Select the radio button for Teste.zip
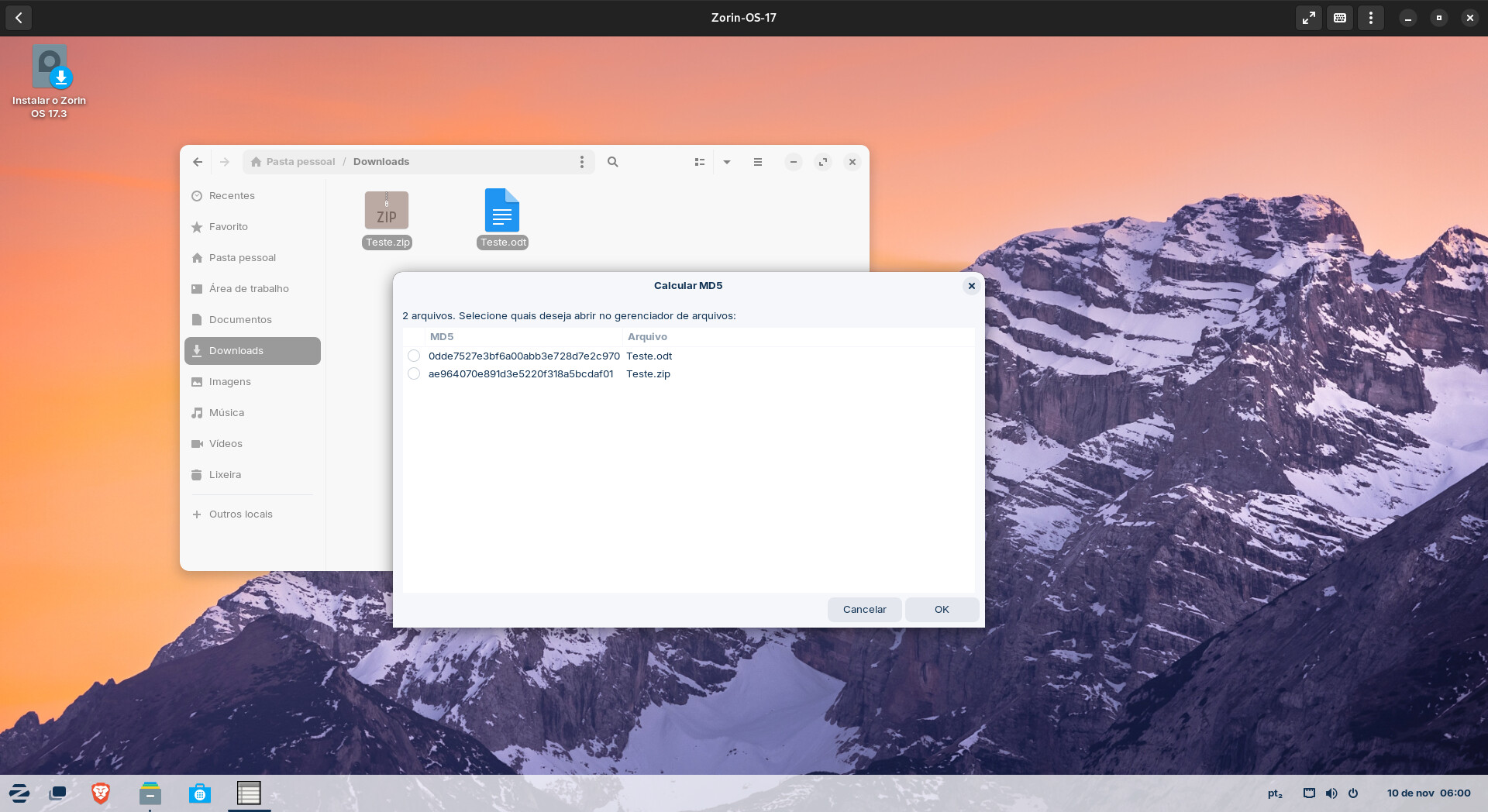 (414, 373)
